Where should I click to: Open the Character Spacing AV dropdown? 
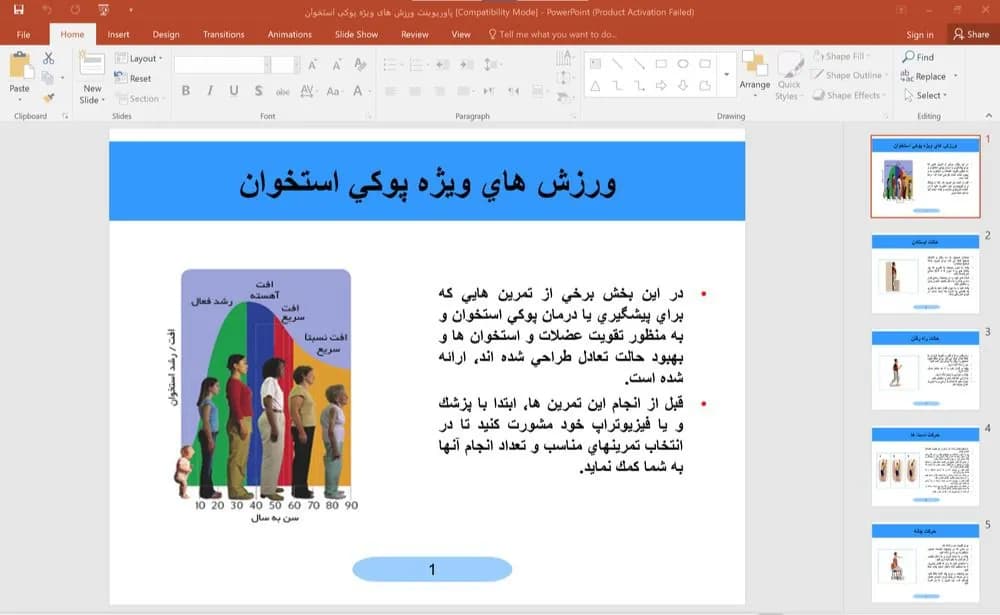coord(308,91)
